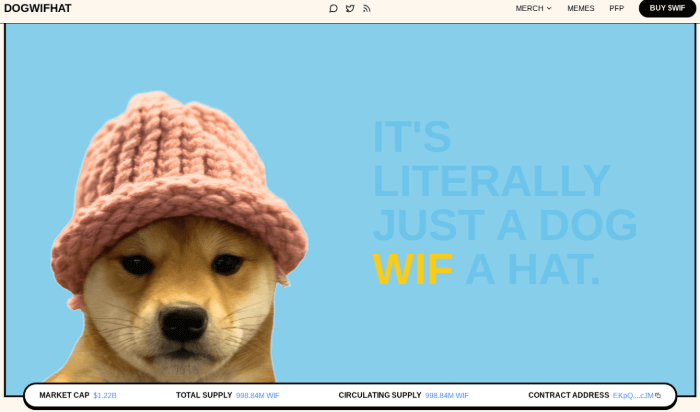Open the PFP page

617,8
